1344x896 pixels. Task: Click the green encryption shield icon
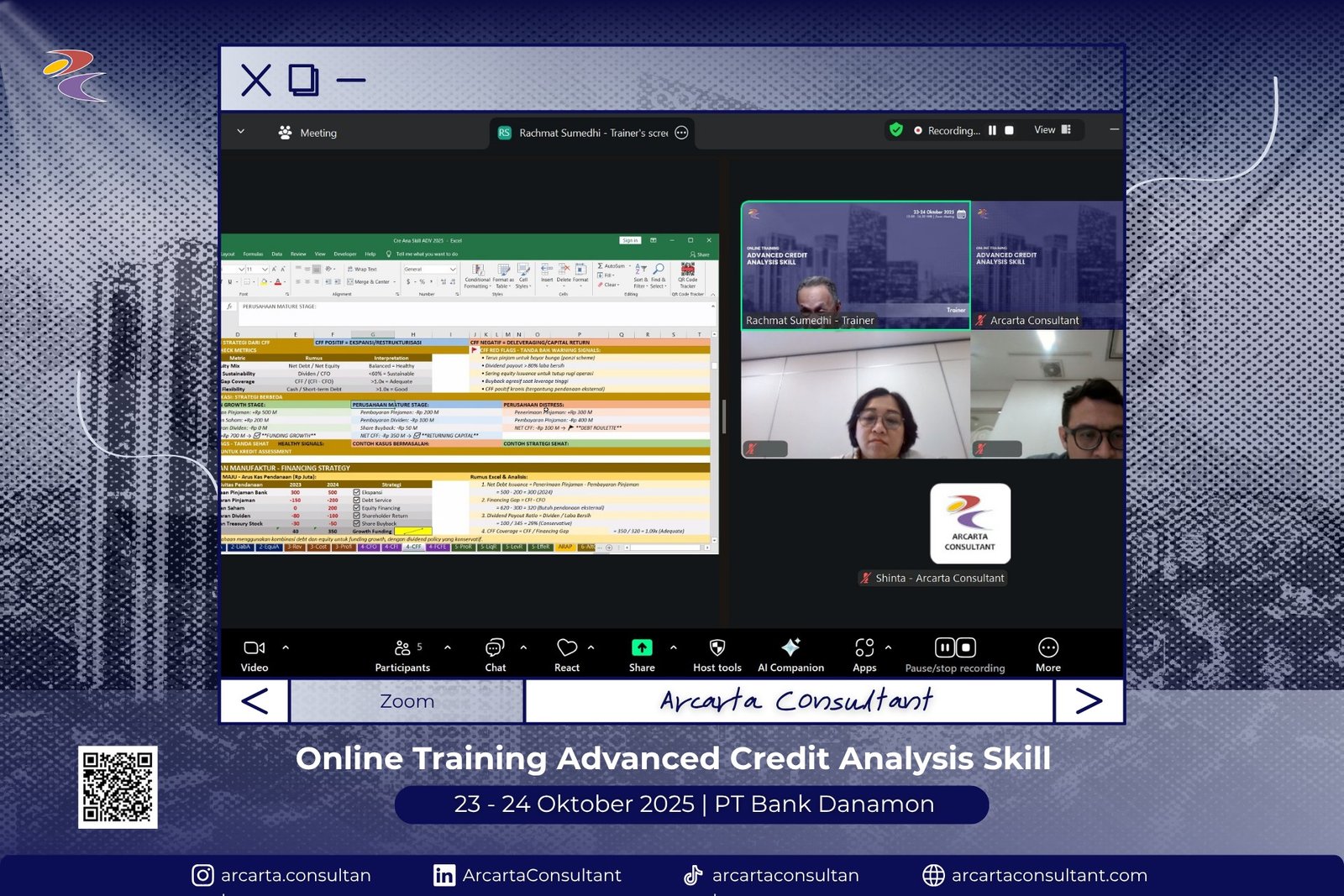pyautogui.click(x=896, y=130)
